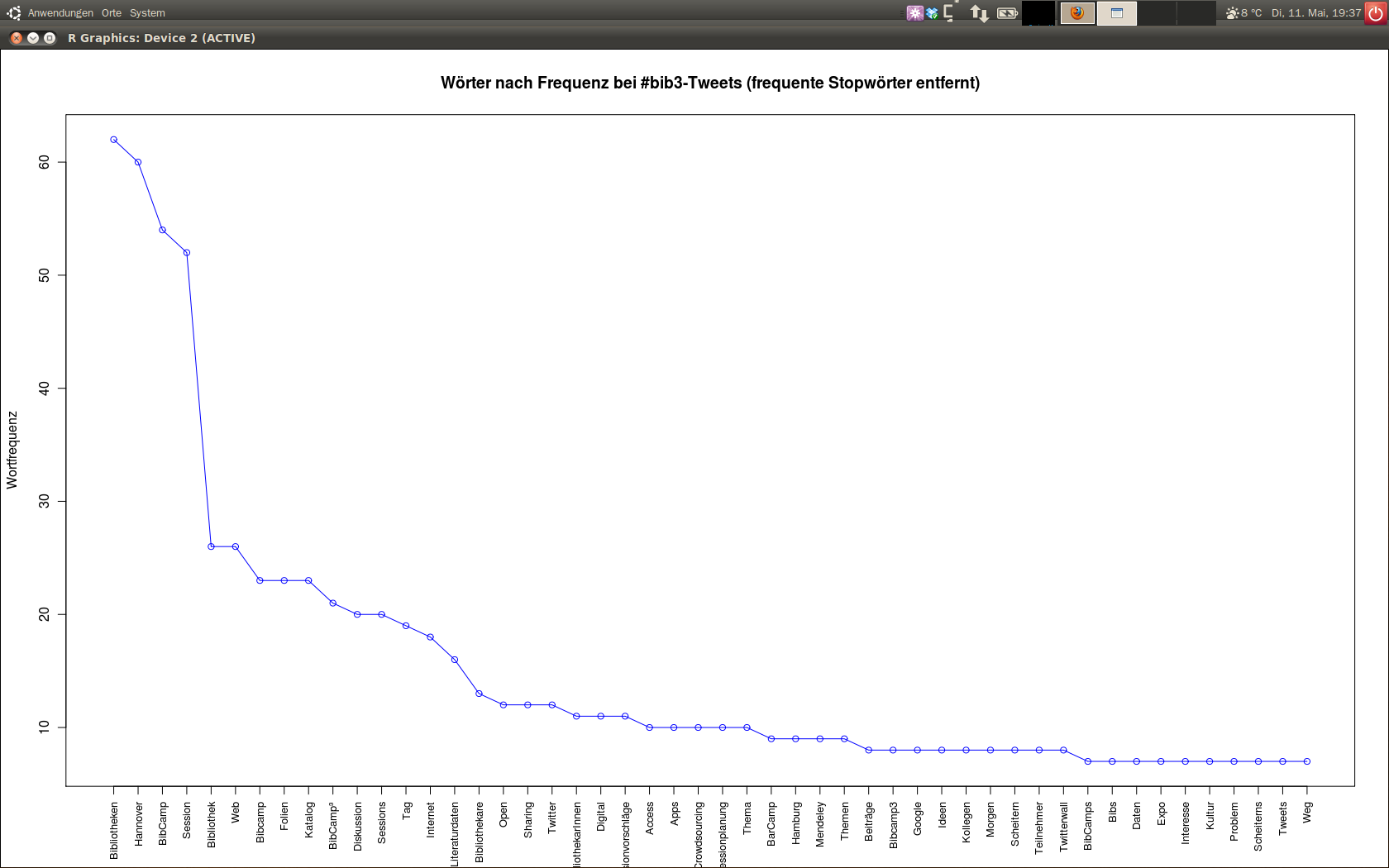
Task: Click the R Graphics: Device 2 title bar
Action: point(161,38)
